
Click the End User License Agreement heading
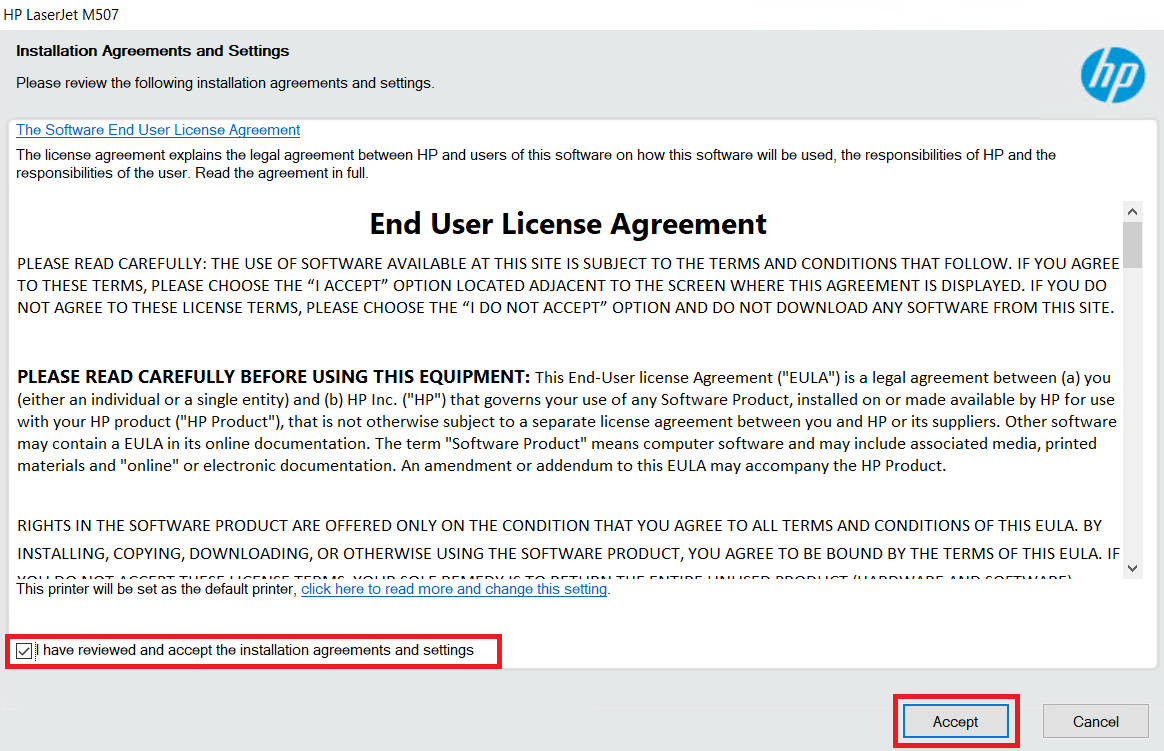[568, 224]
